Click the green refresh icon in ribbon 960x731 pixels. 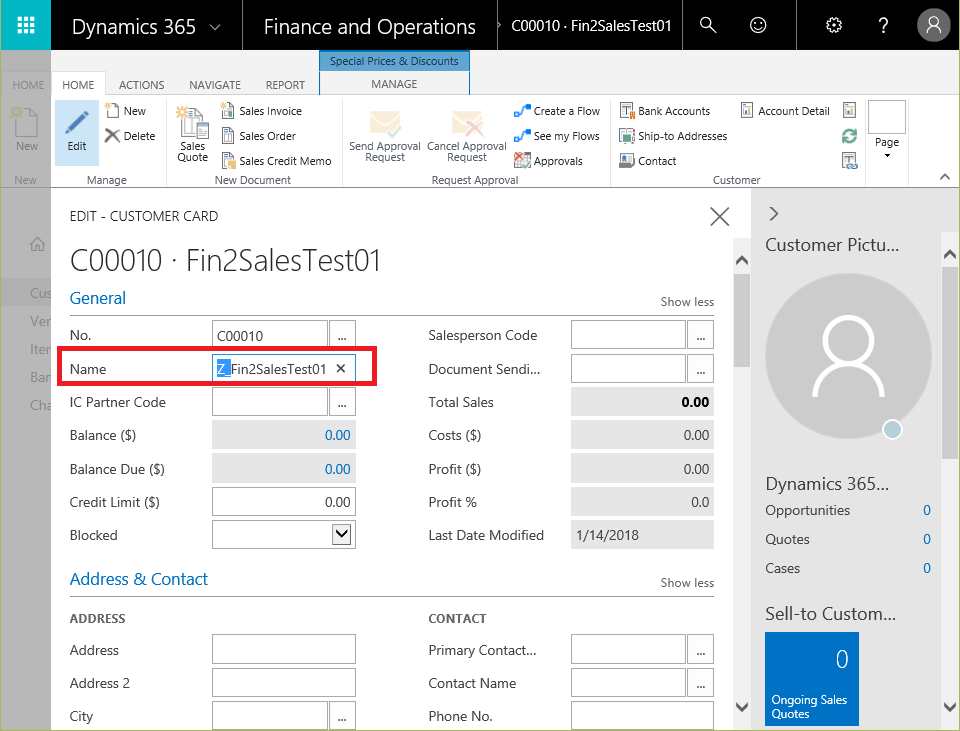click(849, 136)
